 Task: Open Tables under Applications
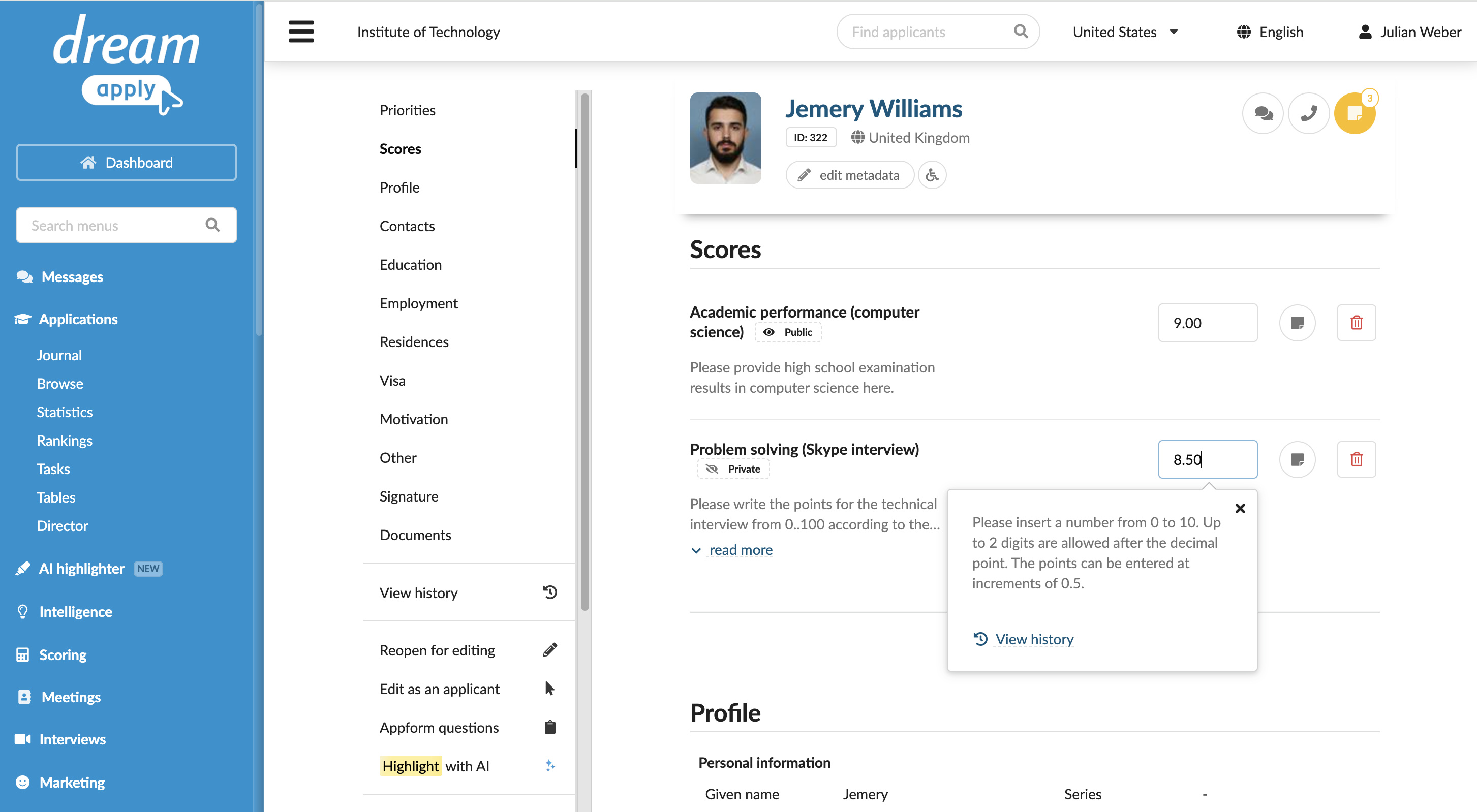click(55, 497)
